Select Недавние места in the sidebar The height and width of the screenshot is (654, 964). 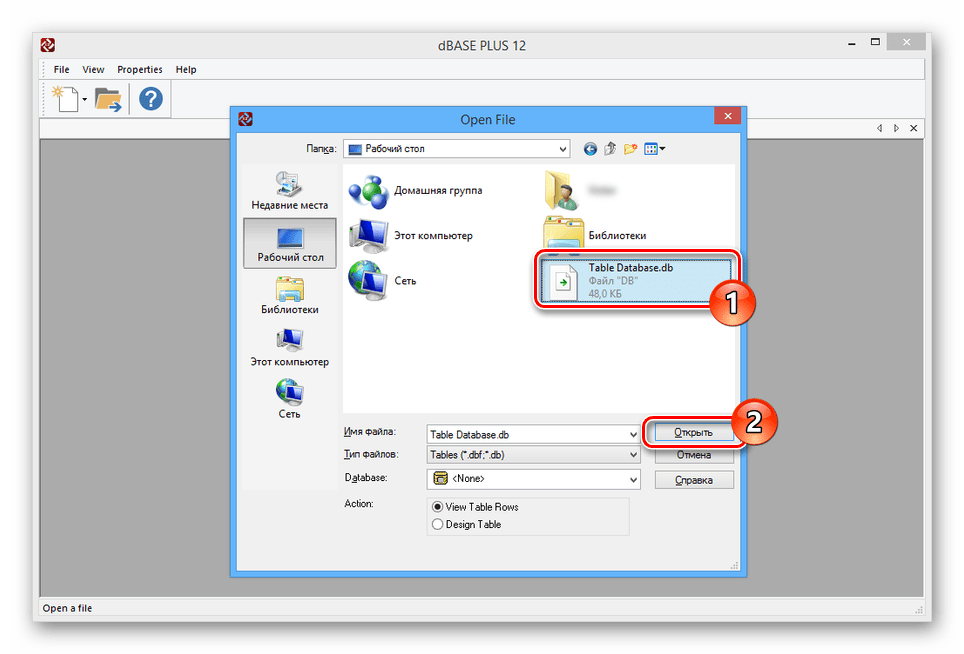pyautogui.click(x=289, y=190)
